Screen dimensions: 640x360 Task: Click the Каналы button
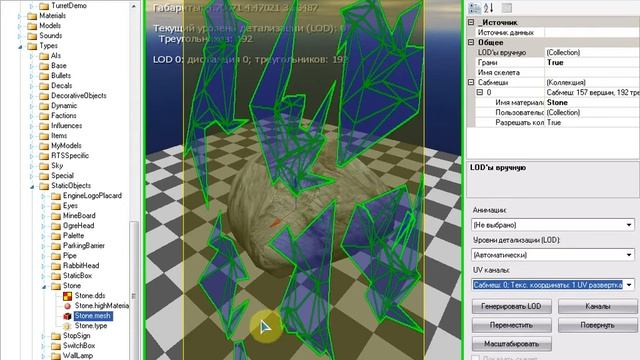coord(598,306)
